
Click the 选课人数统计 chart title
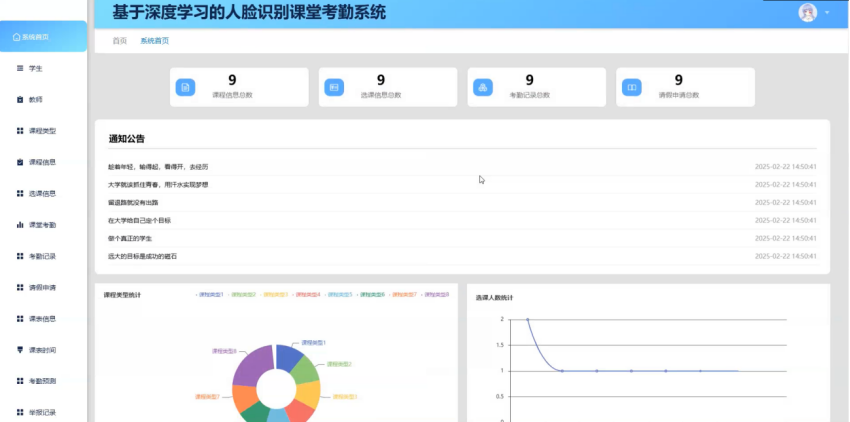[494, 298]
